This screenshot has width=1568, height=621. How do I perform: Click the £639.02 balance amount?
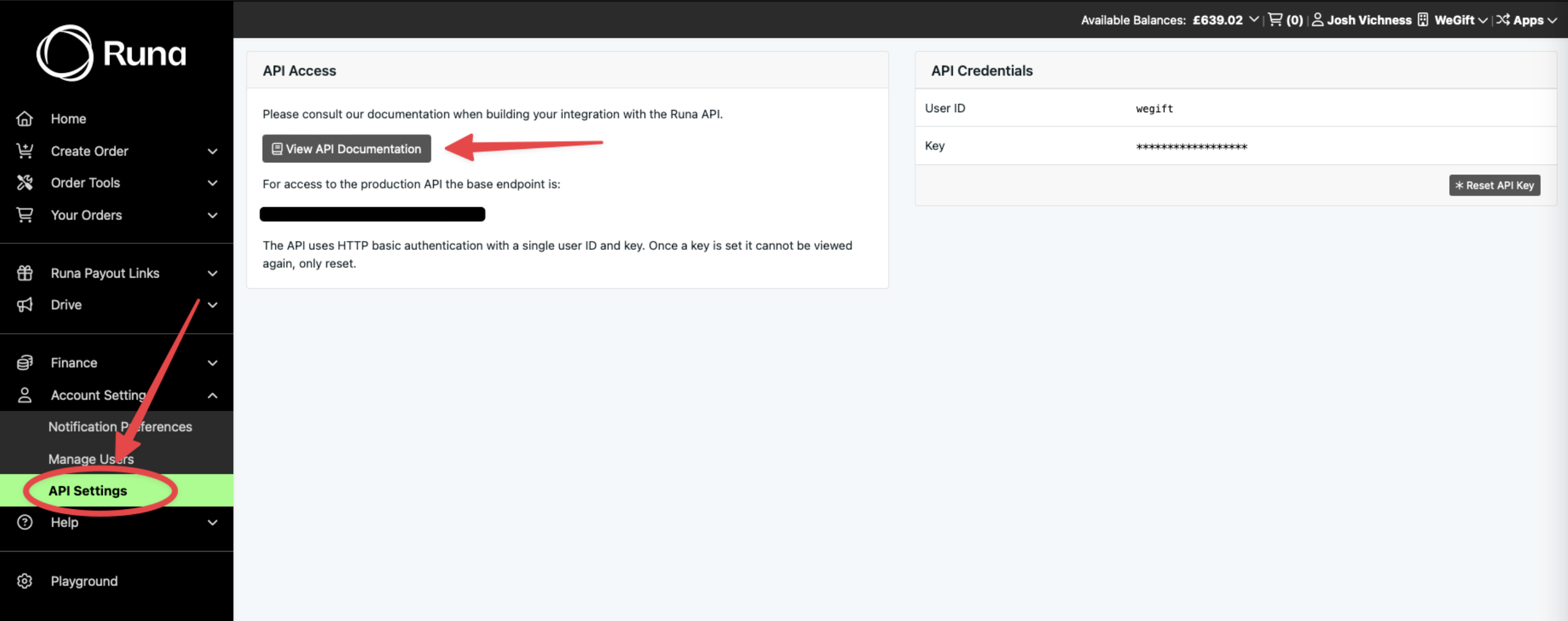(x=1218, y=19)
